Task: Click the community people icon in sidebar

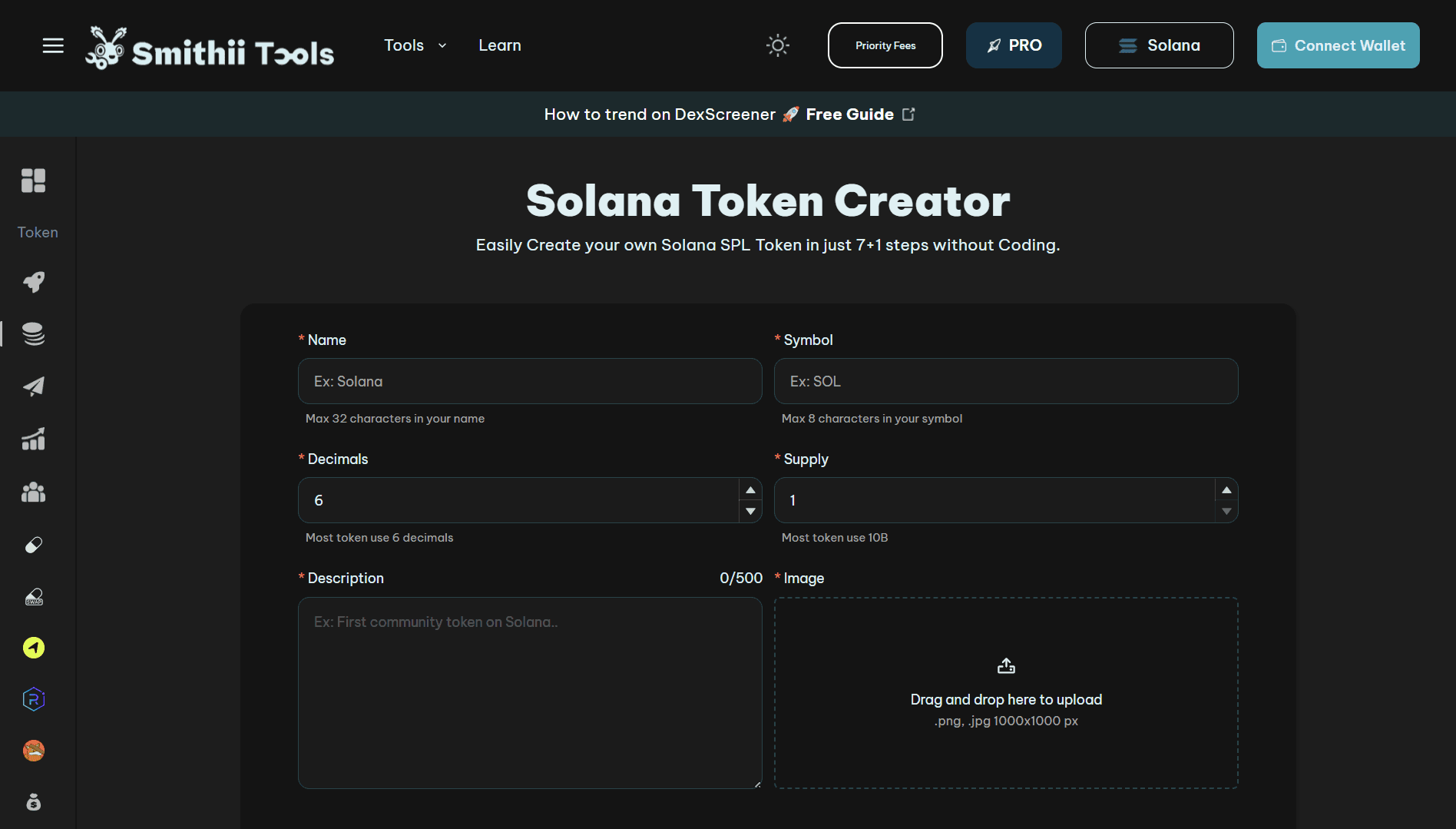Action: pyautogui.click(x=34, y=492)
